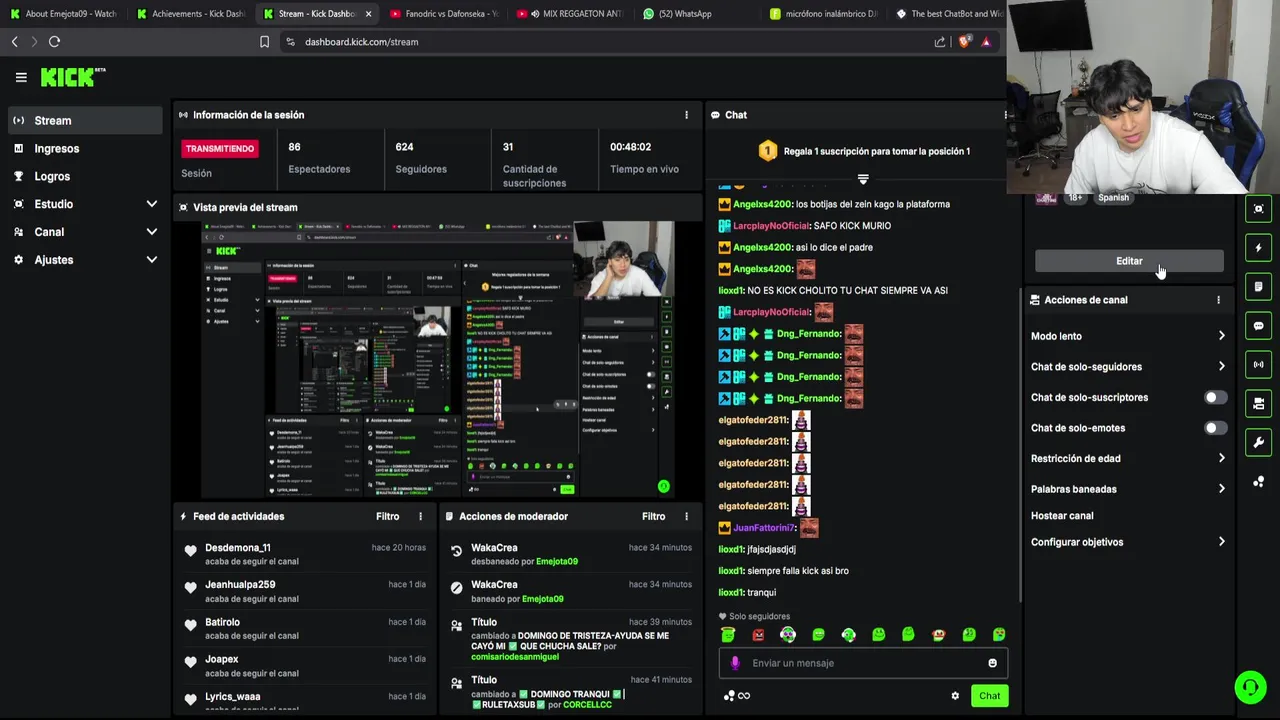This screenshot has width=1280, height=720.
Task: Open the emoji picker in the message box
Action: 992,663
